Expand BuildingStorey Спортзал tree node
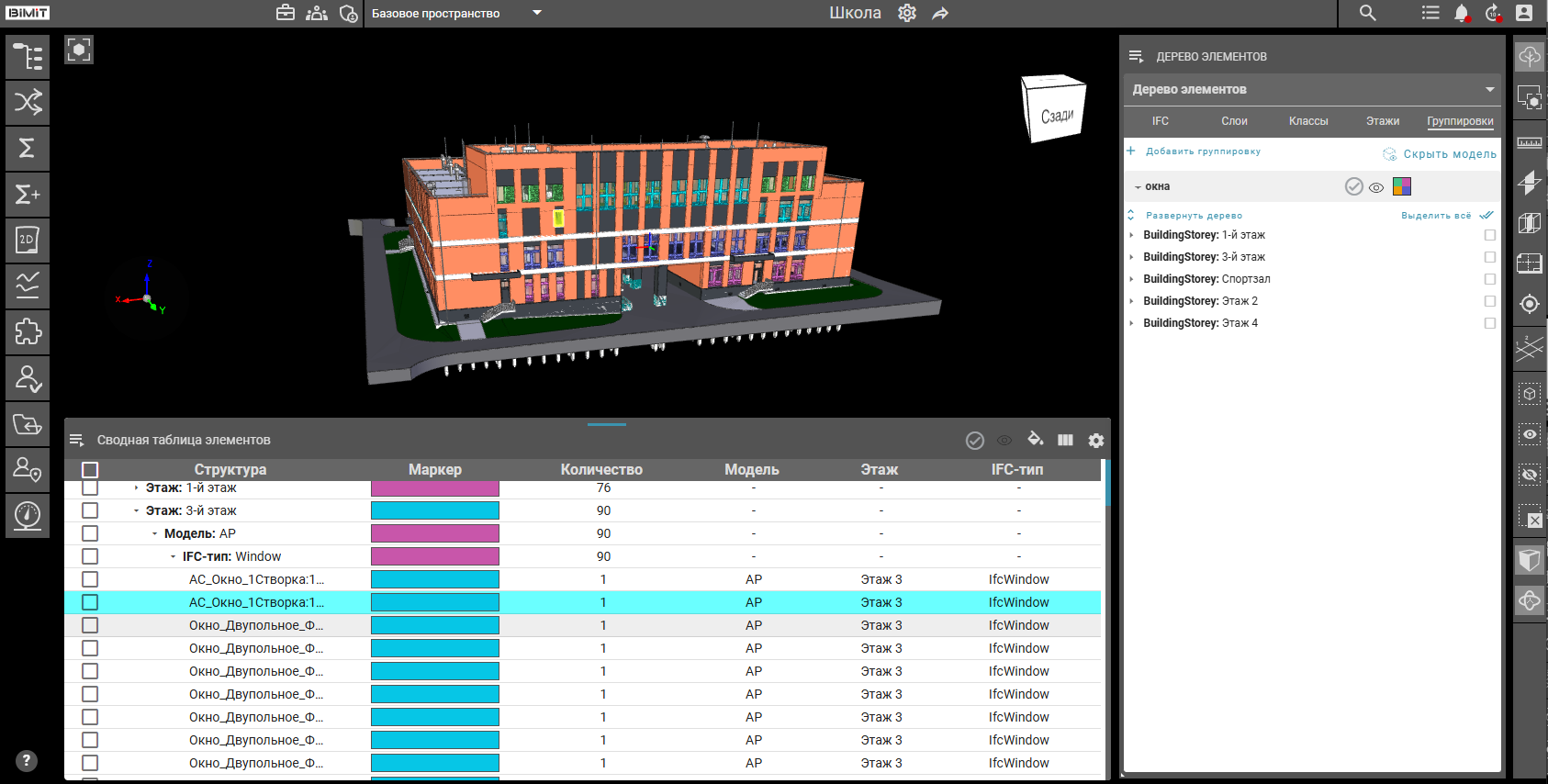Image resolution: width=1548 pixels, height=784 pixels. click(1131, 279)
